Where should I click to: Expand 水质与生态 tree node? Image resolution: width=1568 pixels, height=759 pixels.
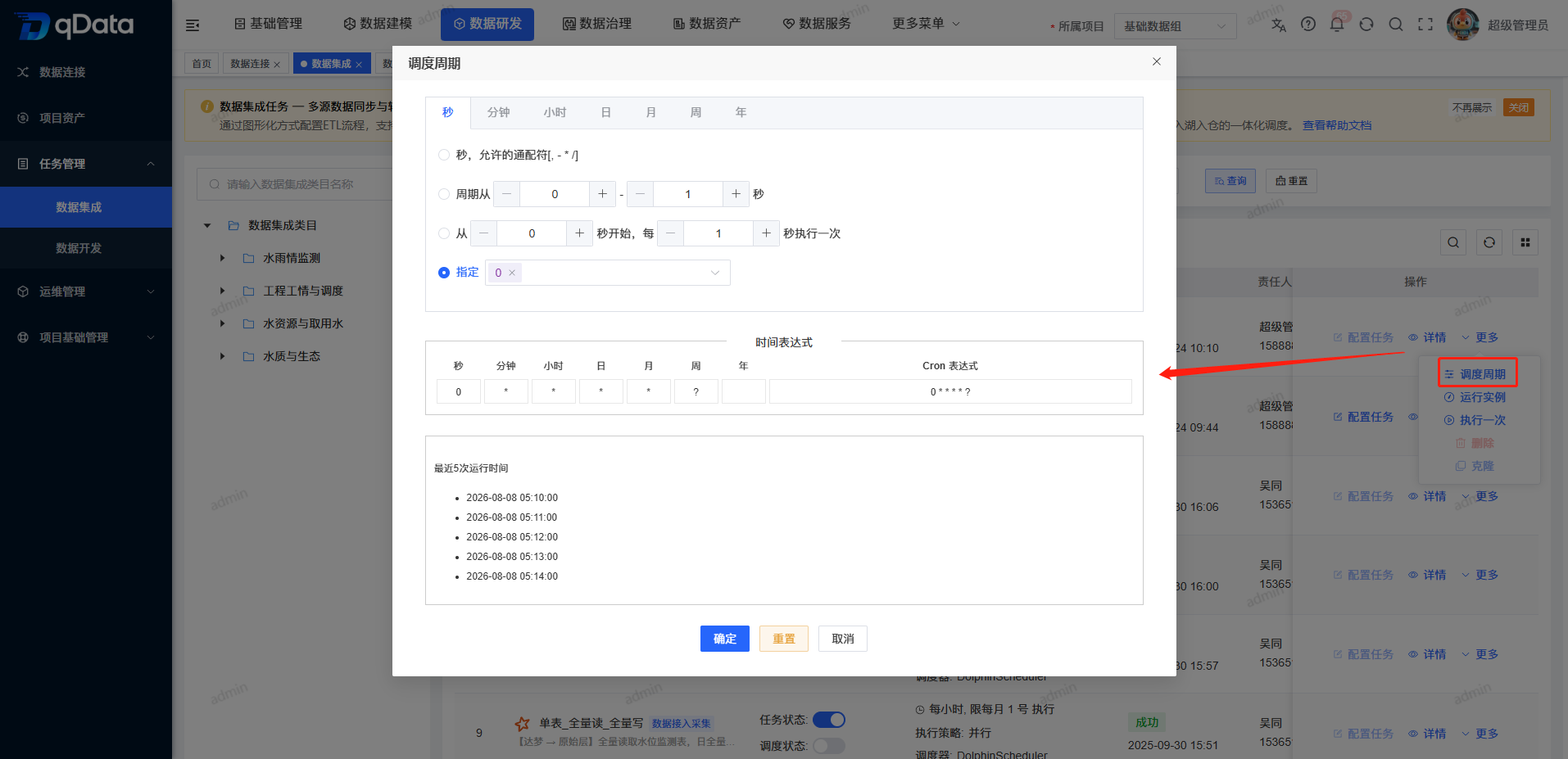click(x=222, y=356)
